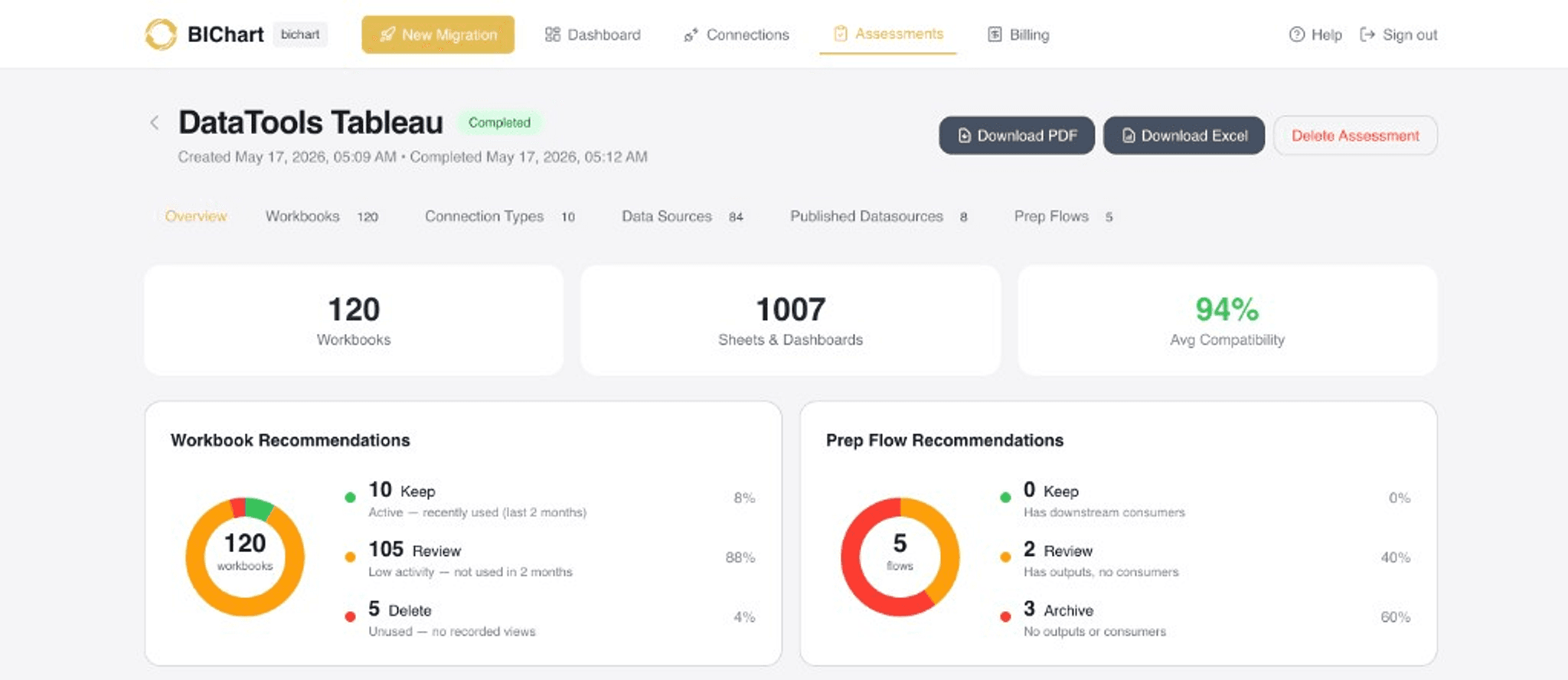Image resolution: width=1568 pixels, height=680 pixels.
Task: Click the 120 workbooks donut chart
Action: click(x=245, y=557)
